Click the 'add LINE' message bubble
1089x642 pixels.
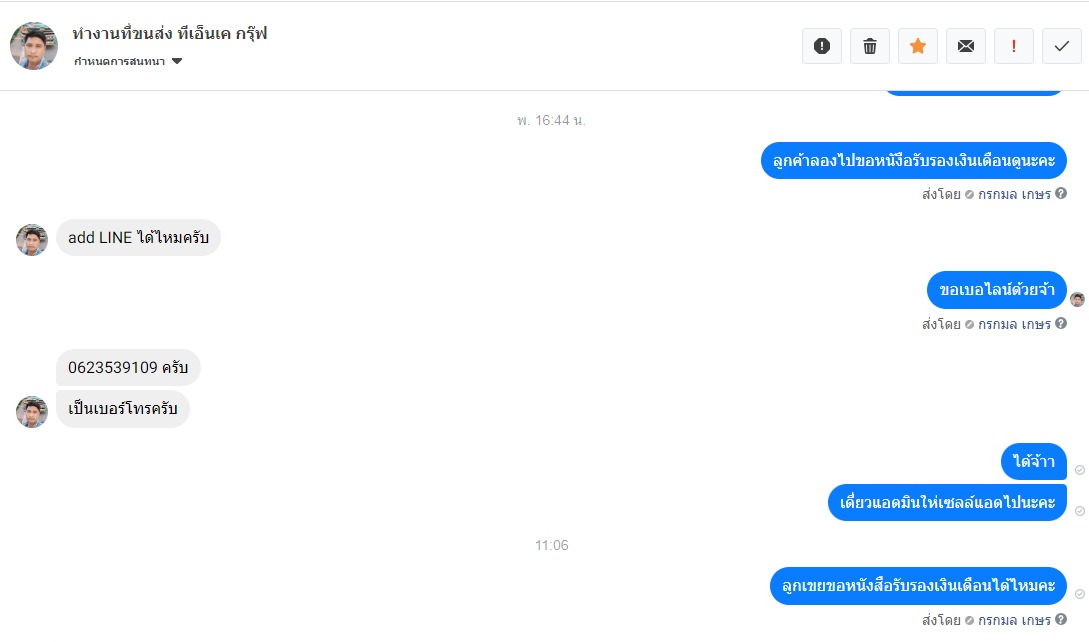pyautogui.click(x=138, y=238)
